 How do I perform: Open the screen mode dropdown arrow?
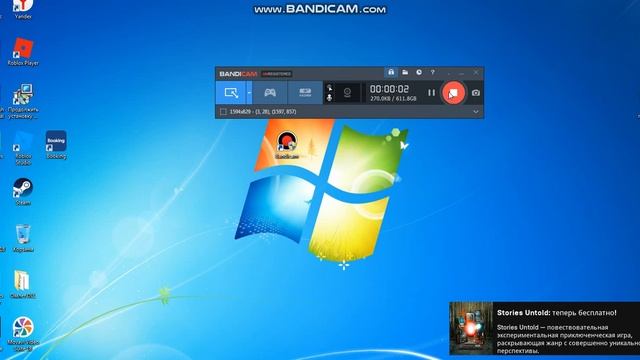tap(249, 93)
